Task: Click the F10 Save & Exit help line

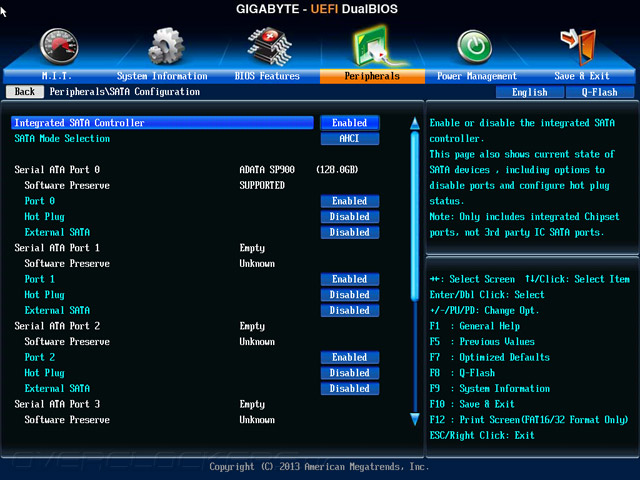Action: pos(472,404)
